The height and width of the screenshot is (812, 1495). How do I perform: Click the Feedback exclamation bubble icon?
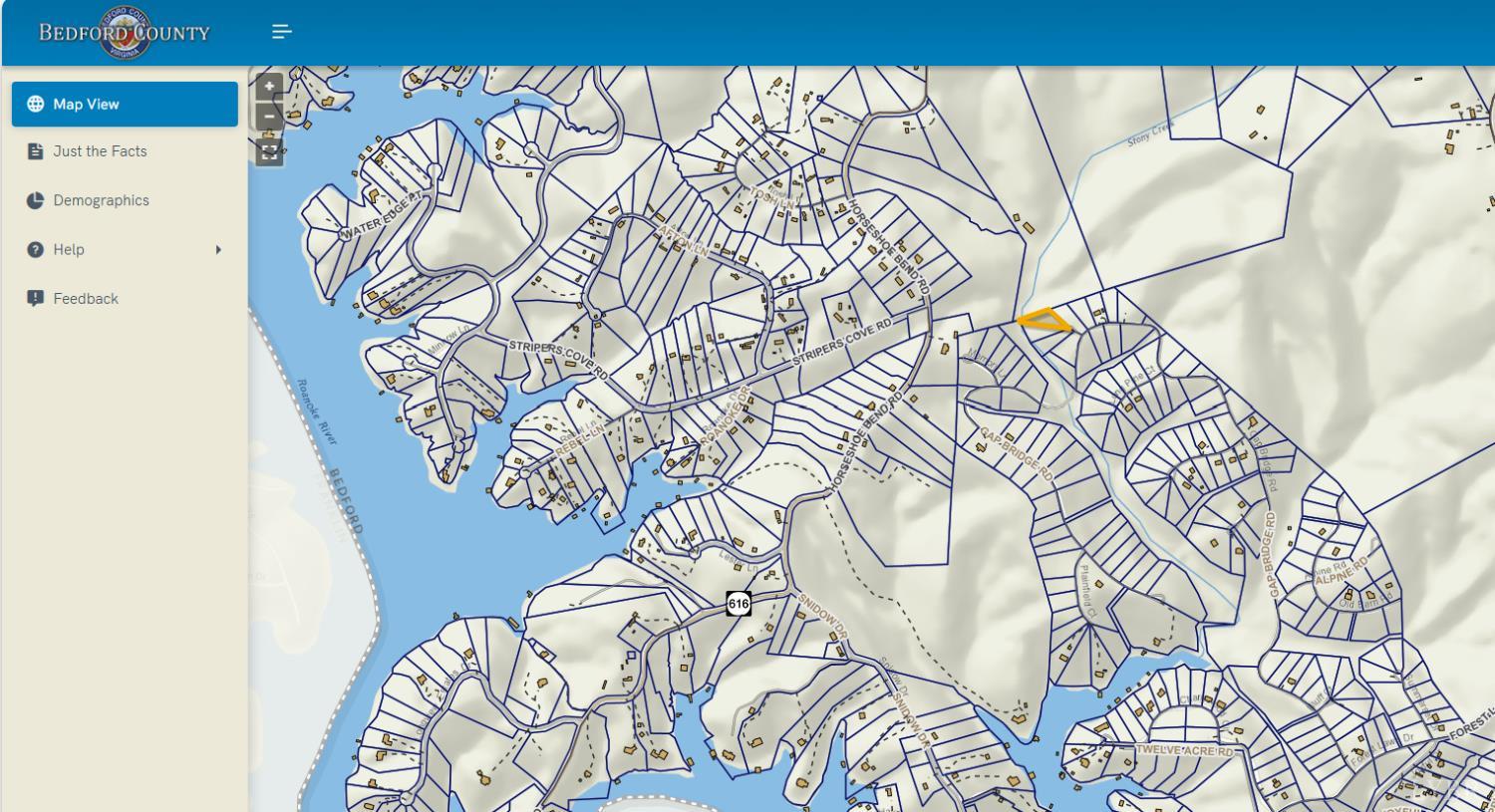click(x=36, y=298)
